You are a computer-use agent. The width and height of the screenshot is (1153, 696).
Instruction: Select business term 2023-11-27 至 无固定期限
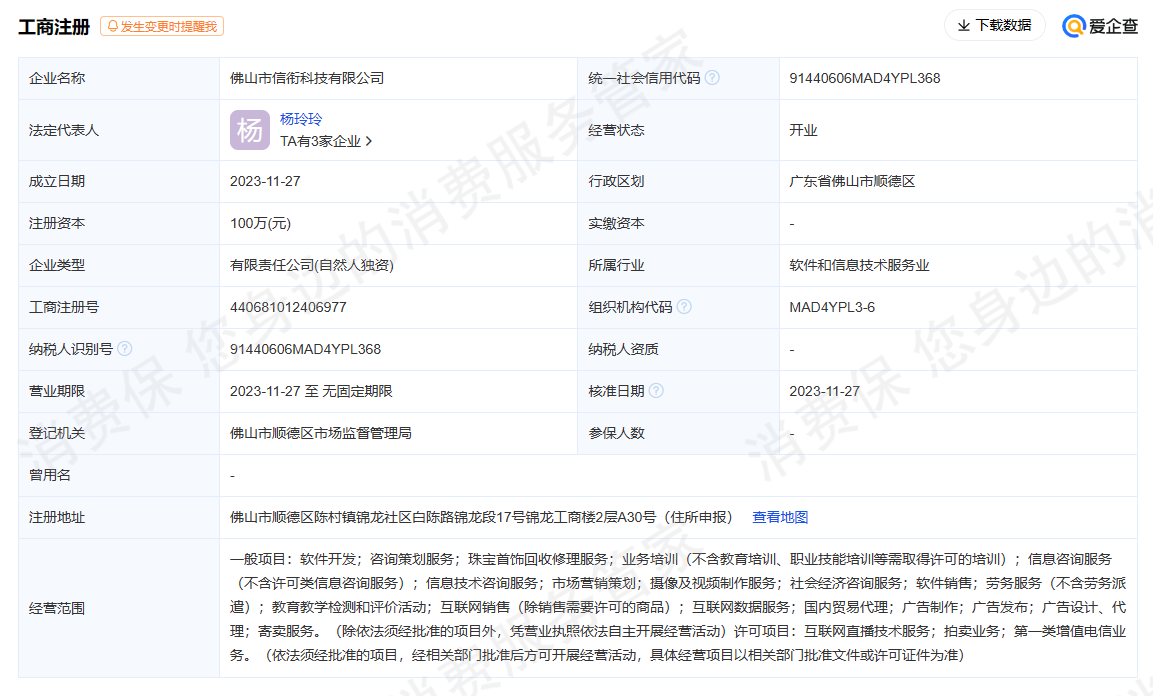click(x=311, y=391)
